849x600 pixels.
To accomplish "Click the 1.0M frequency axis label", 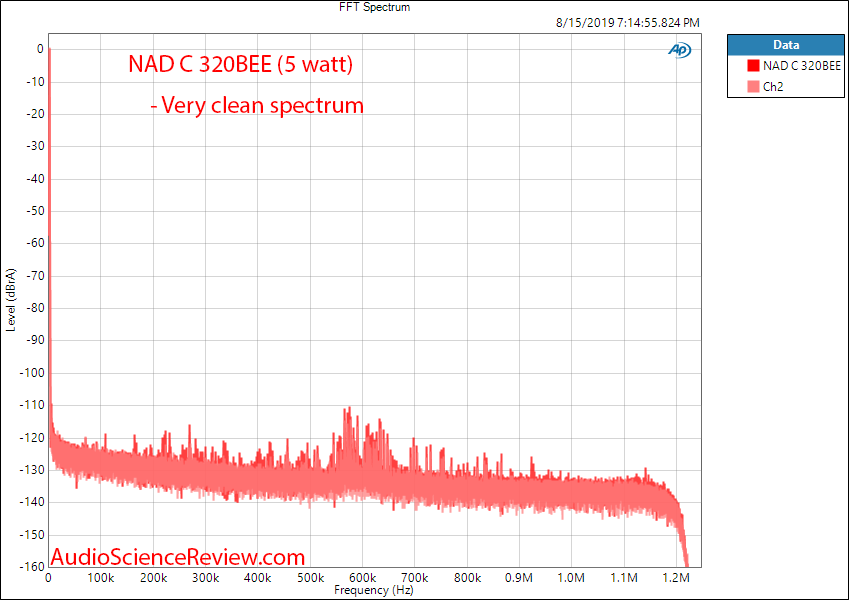I will [x=571, y=578].
